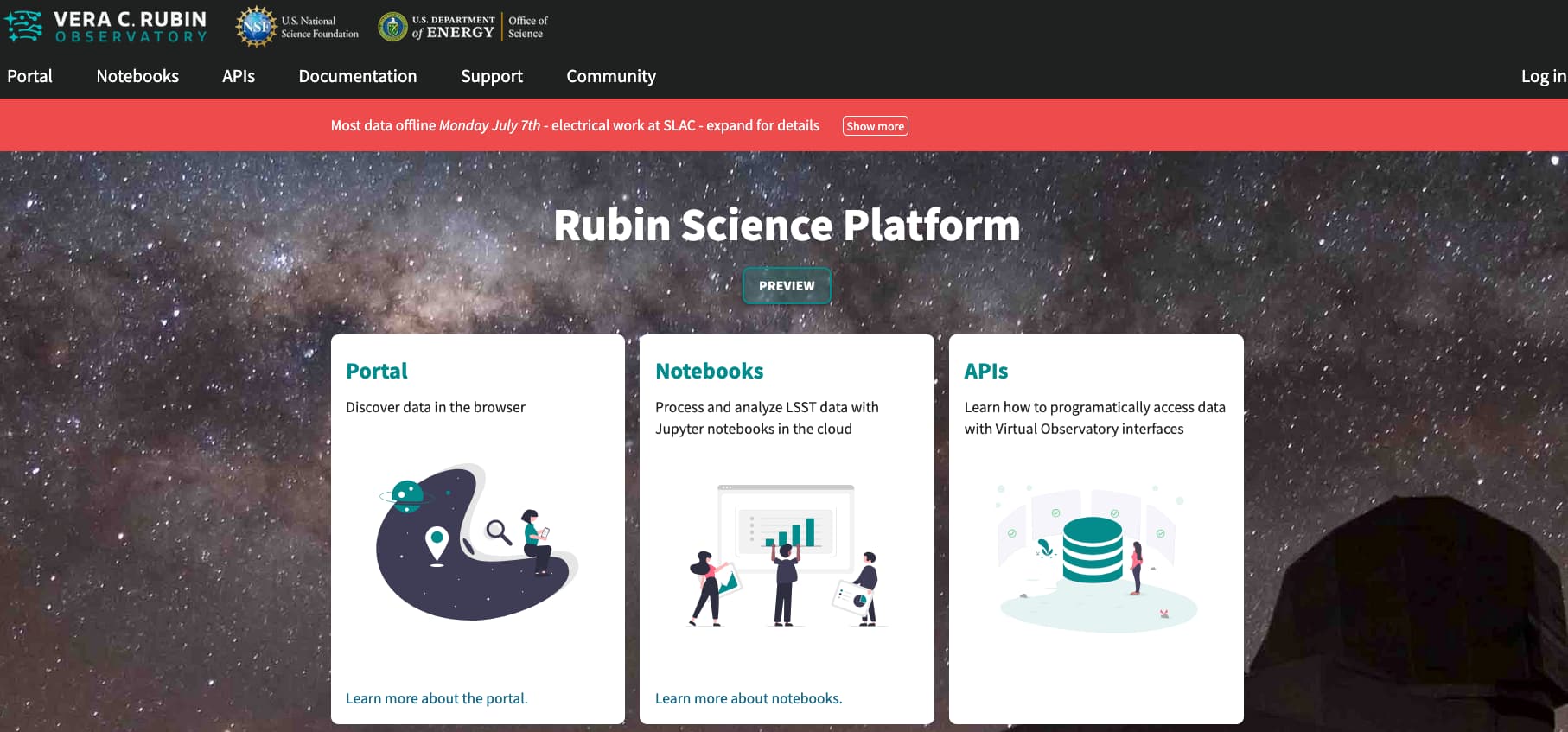Viewport: 1568px width, 732px height.
Task: Click Log in at top right
Action: 1544,76
